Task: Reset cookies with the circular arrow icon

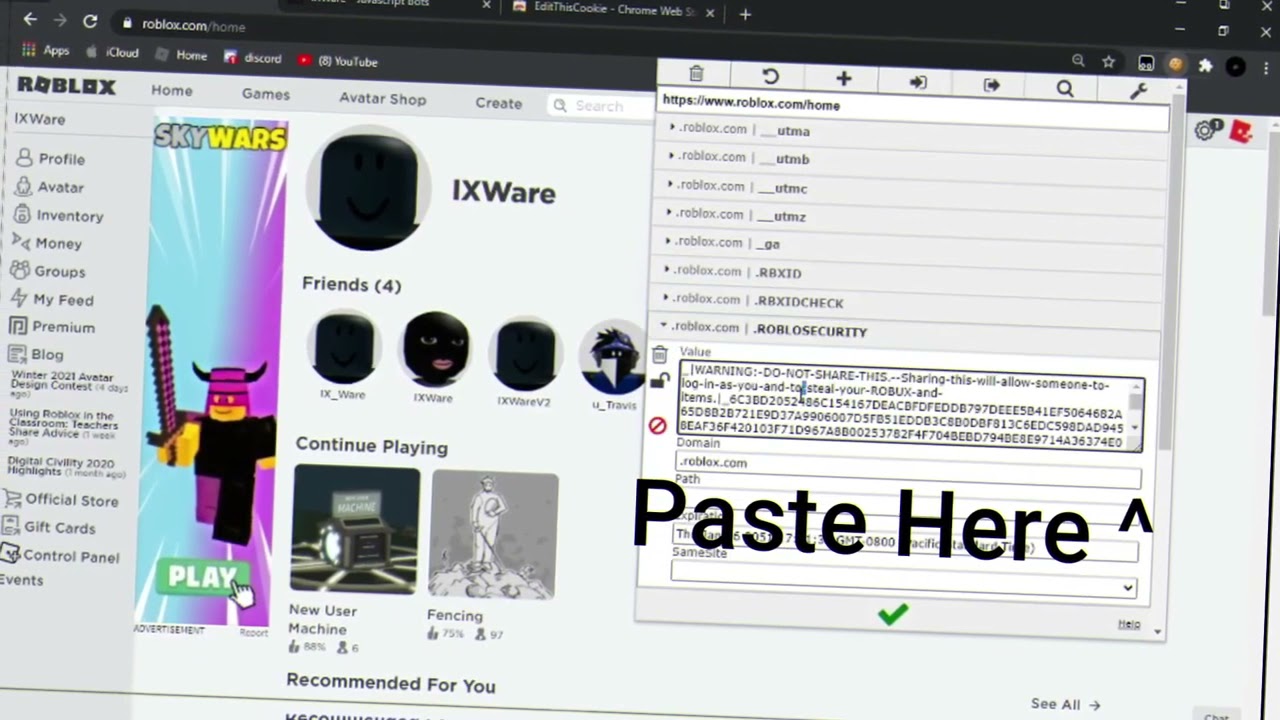Action: (x=770, y=77)
